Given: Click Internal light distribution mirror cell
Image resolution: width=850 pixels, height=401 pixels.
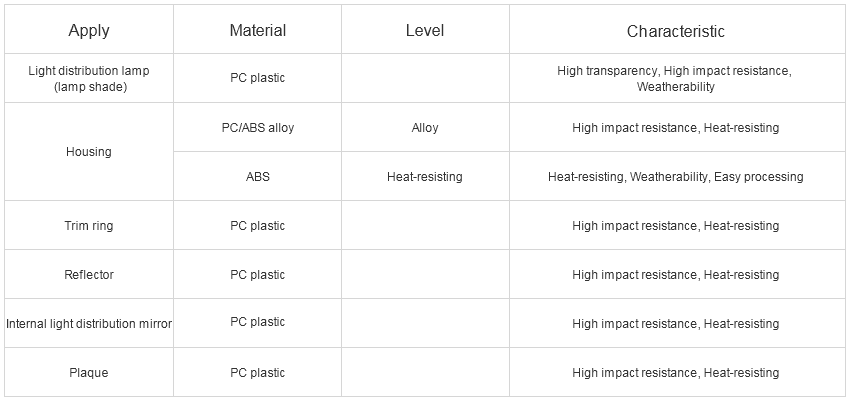Looking at the screenshot, I should point(89,324).
